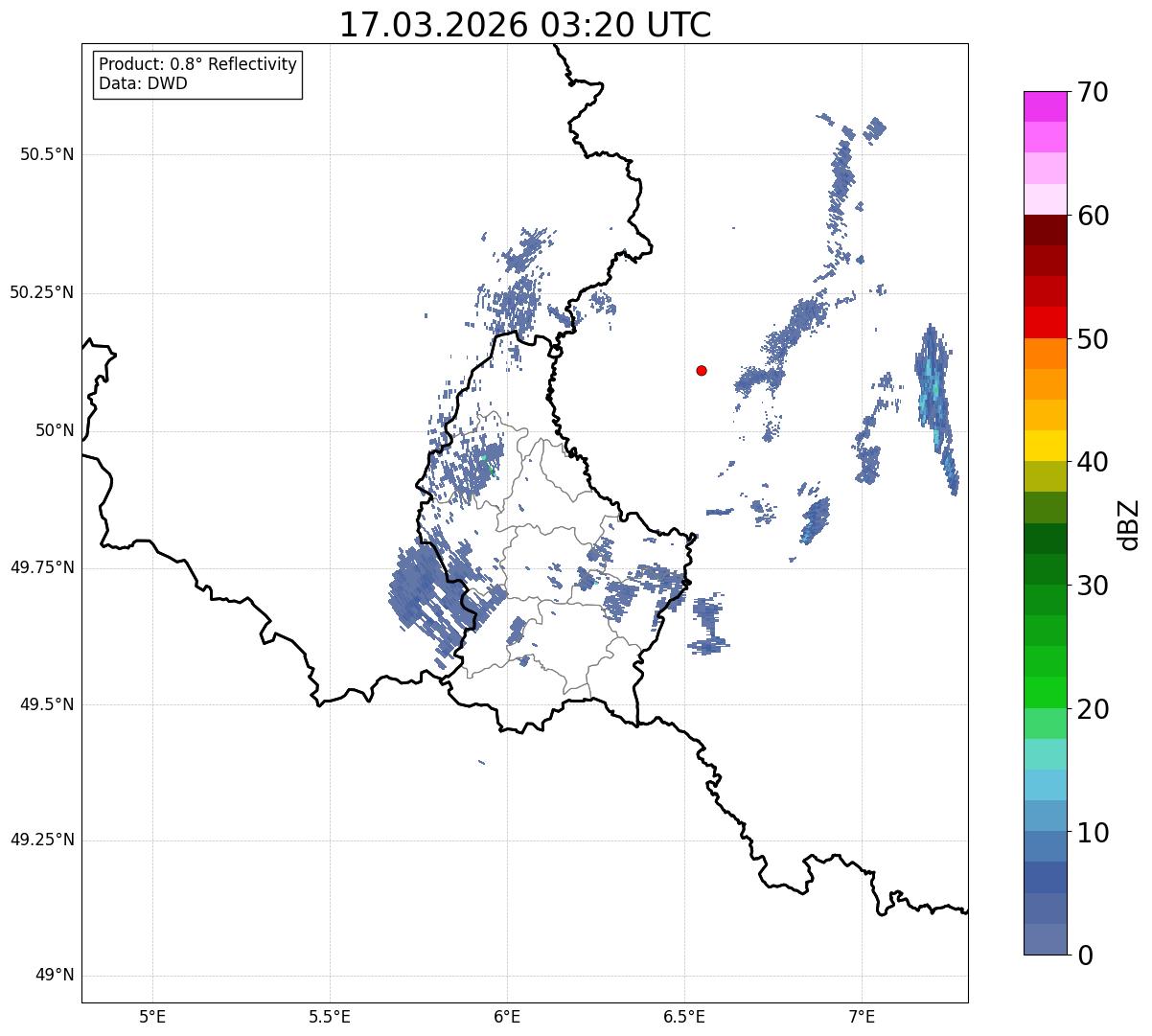Click the orange swatch just below 50
1152x1036 pixels.
click(x=1045, y=354)
